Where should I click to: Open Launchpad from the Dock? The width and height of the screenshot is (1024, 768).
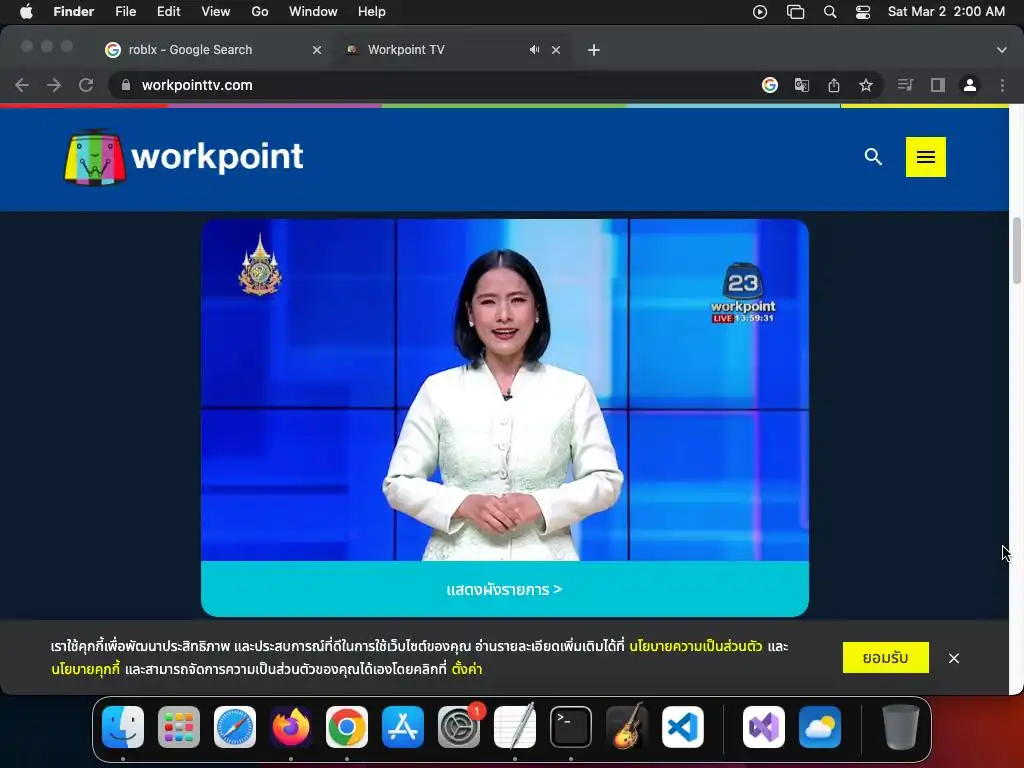click(x=179, y=727)
